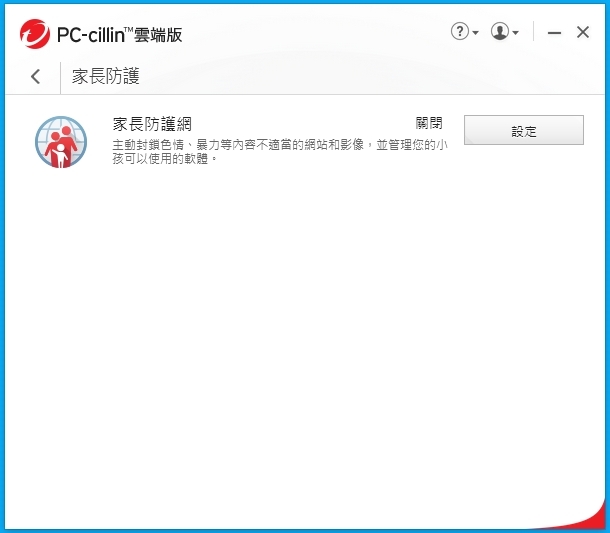The image size is (610, 533).
Task: Click the empty title bar area
Action: coord(311,33)
